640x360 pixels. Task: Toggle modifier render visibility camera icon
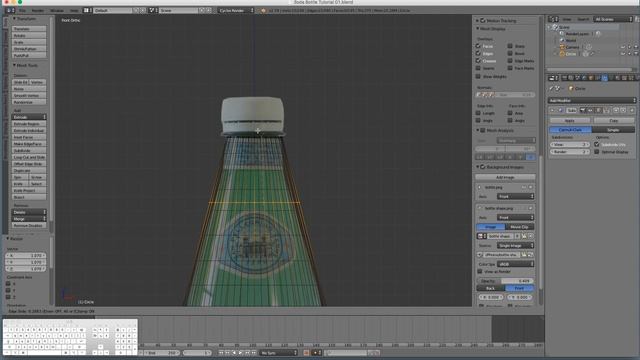click(583, 110)
